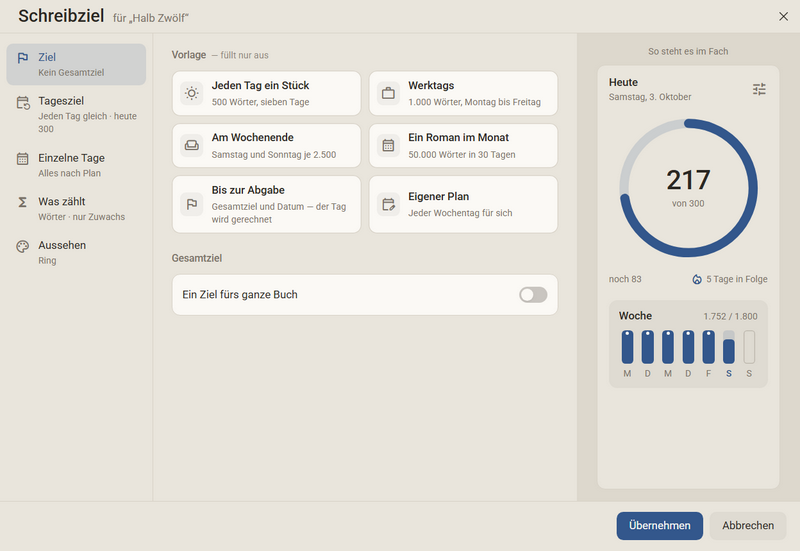This screenshot has width=800, height=551.
Task: Open the Was zählt section
Action: (76, 209)
